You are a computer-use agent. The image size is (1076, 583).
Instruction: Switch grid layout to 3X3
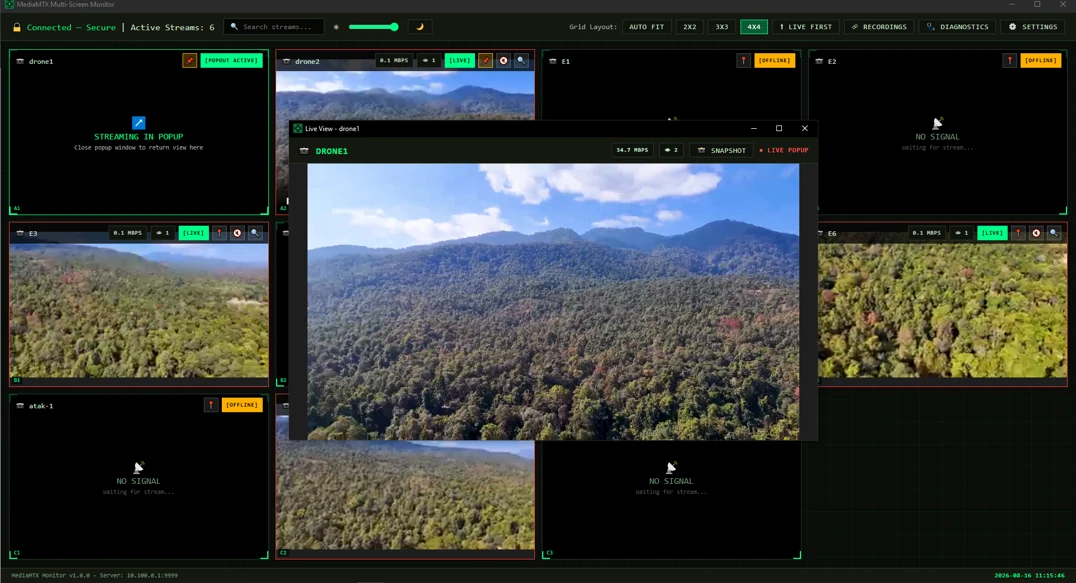[x=722, y=27]
